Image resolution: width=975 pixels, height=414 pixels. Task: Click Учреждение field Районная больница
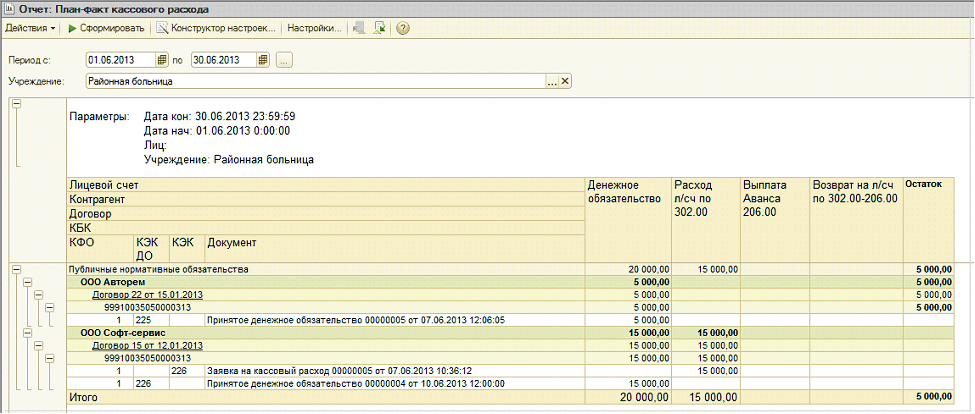coord(316,81)
